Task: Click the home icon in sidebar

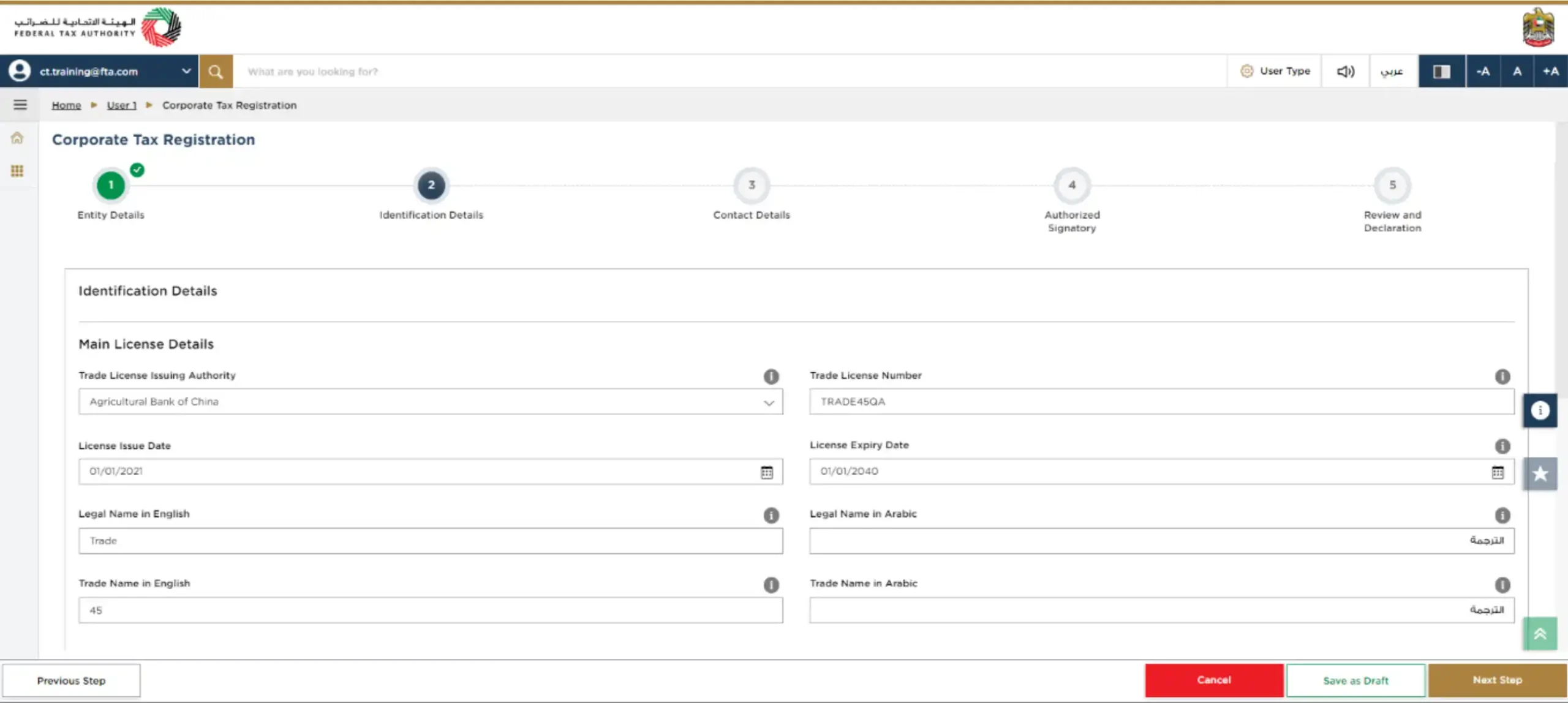Action: (x=17, y=138)
